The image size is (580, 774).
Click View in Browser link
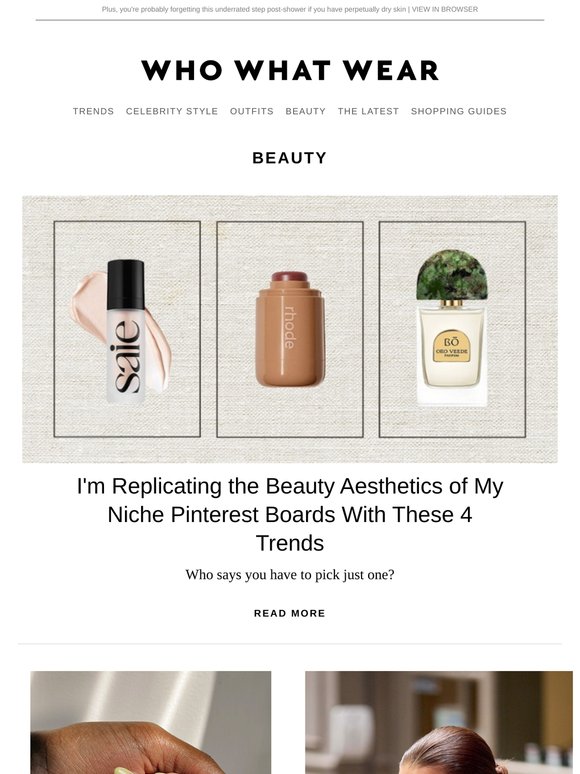pyautogui.click(x=445, y=9)
